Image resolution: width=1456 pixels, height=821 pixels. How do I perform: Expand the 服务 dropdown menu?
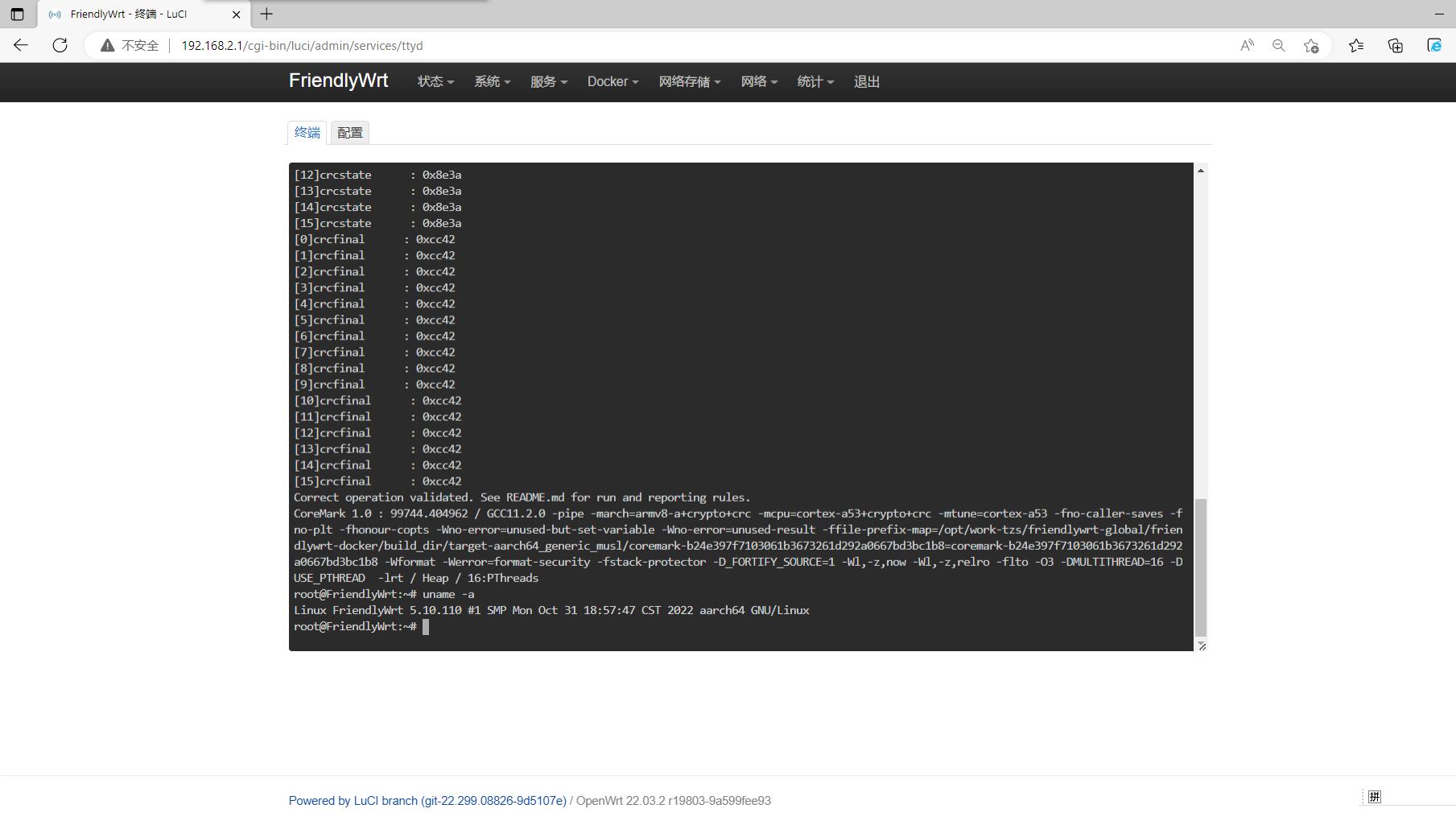548,82
